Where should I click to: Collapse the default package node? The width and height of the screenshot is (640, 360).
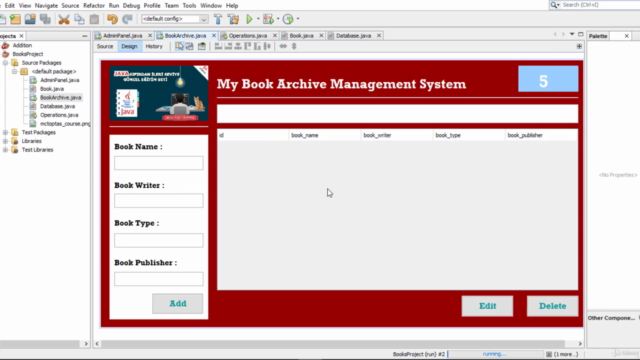14,71
